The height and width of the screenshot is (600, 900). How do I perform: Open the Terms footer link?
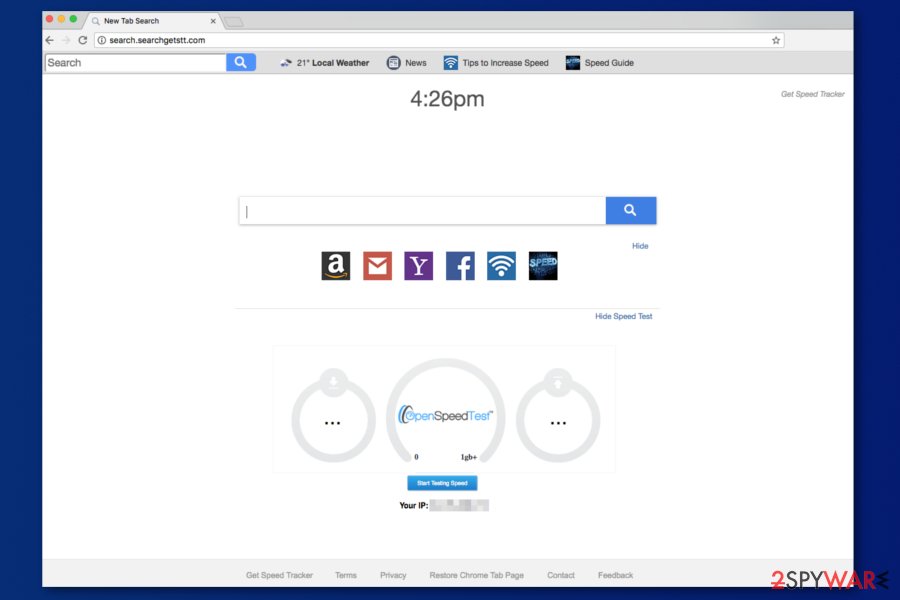tap(346, 575)
